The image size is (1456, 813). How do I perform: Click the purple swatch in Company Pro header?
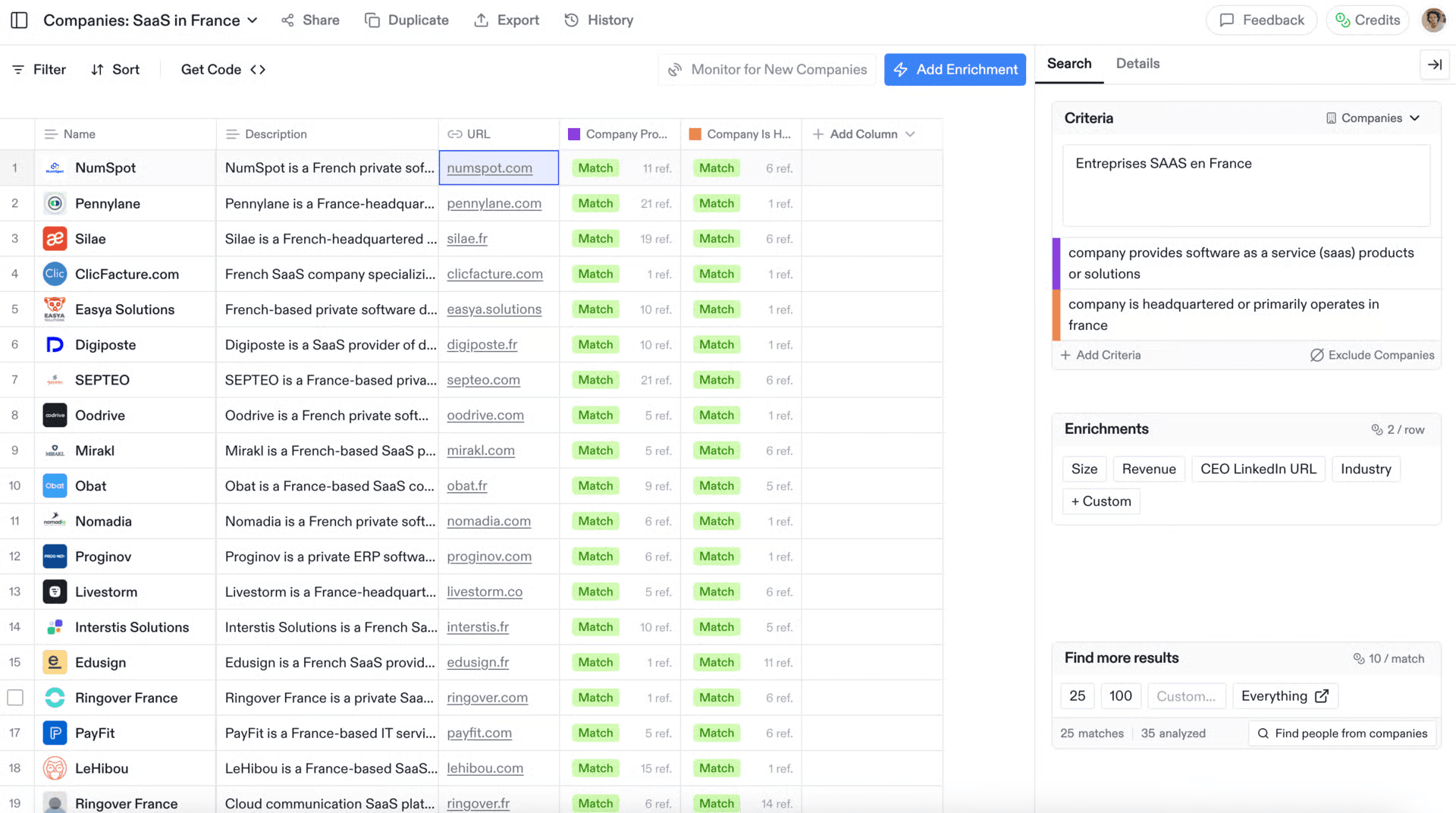pos(574,134)
